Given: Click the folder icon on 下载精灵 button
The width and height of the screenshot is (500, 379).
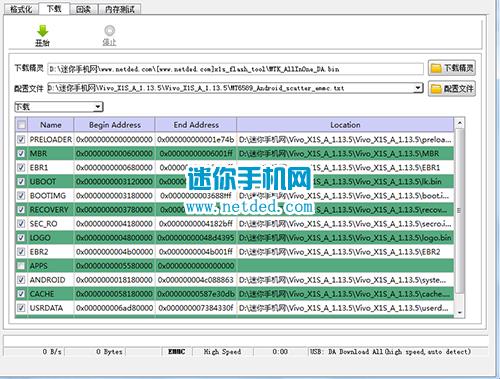Looking at the screenshot, I should pos(436,68).
